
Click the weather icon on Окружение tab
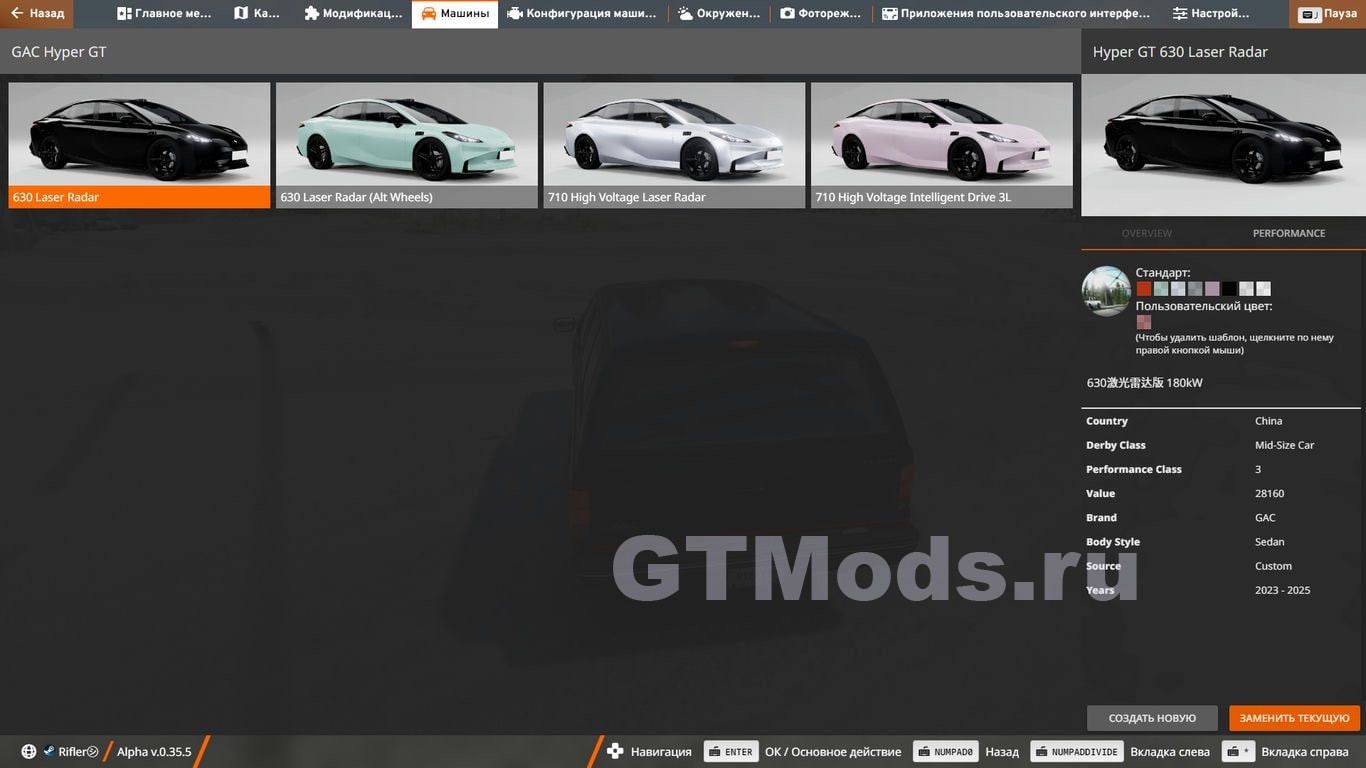(685, 14)
